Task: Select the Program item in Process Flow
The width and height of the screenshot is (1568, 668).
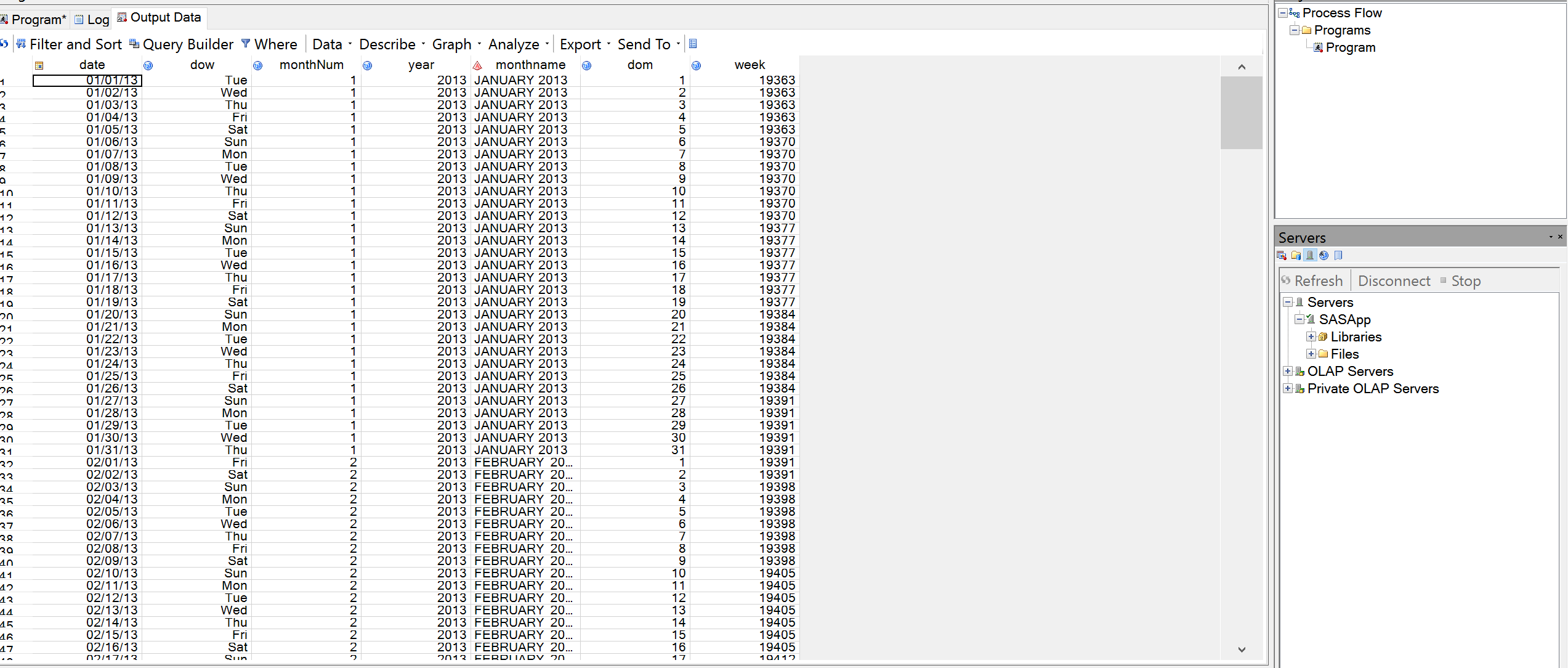Action: coord(1350,47)
